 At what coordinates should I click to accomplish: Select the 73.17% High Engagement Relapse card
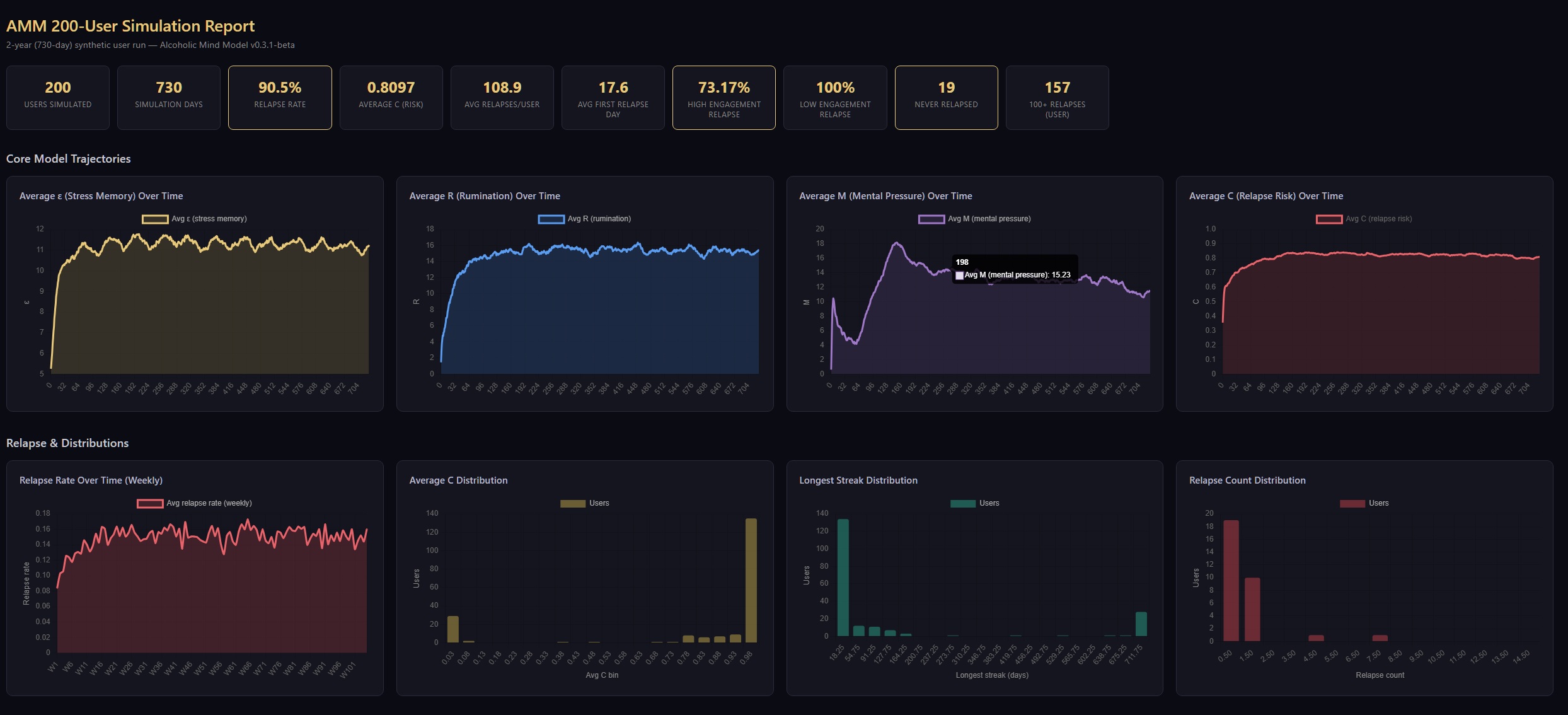[724, 98]
